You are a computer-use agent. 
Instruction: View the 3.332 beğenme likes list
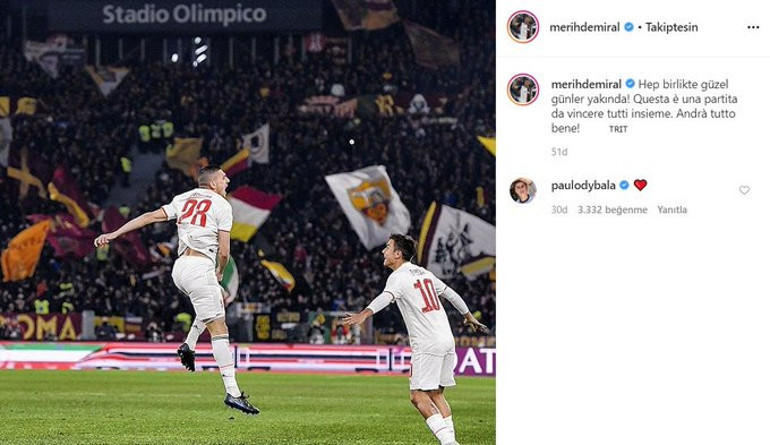(612, 210)
